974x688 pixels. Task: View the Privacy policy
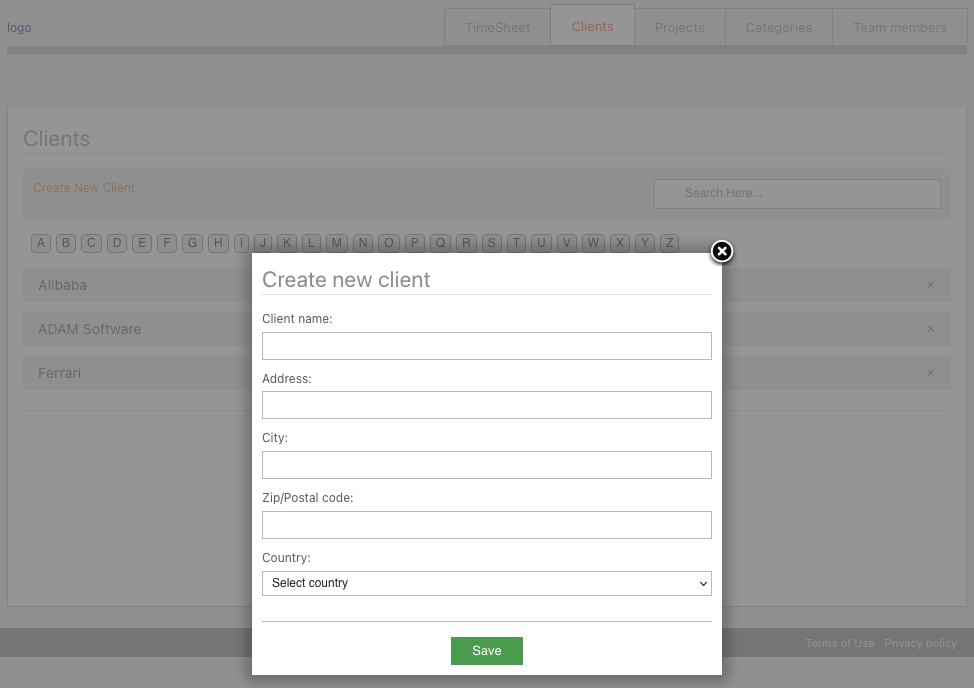tap(920, 643)
